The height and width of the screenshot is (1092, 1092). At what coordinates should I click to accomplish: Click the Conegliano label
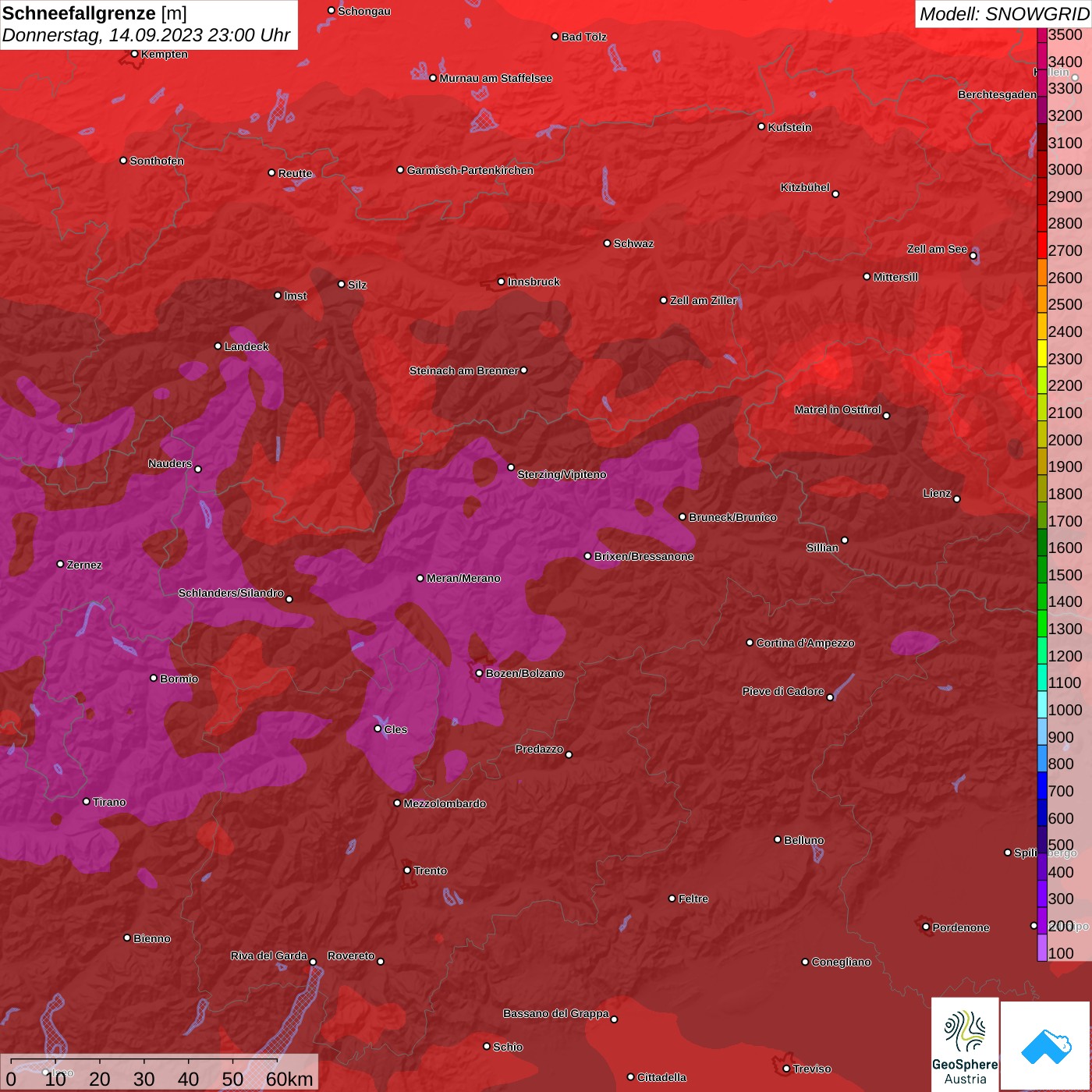pos(841,962)
